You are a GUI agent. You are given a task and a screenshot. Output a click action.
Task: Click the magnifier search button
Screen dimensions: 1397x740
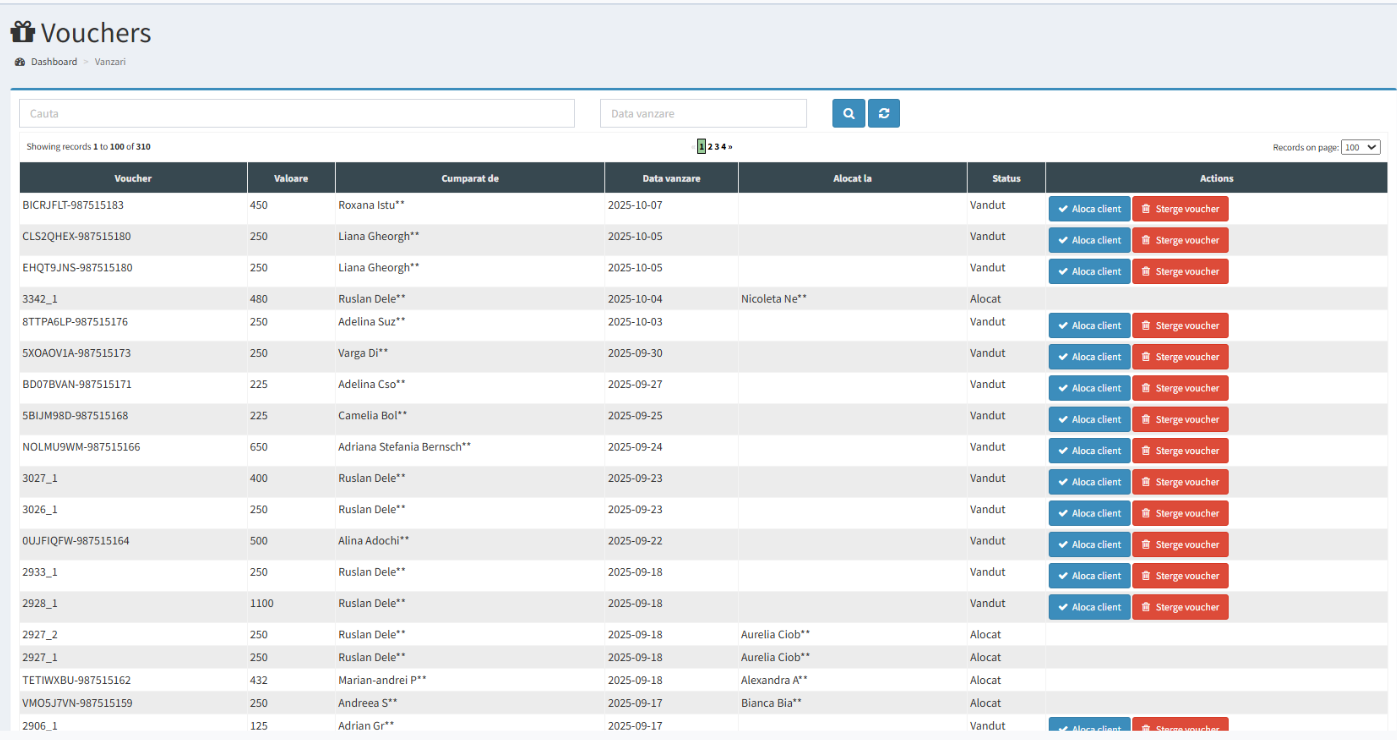[x=848, y=114]
